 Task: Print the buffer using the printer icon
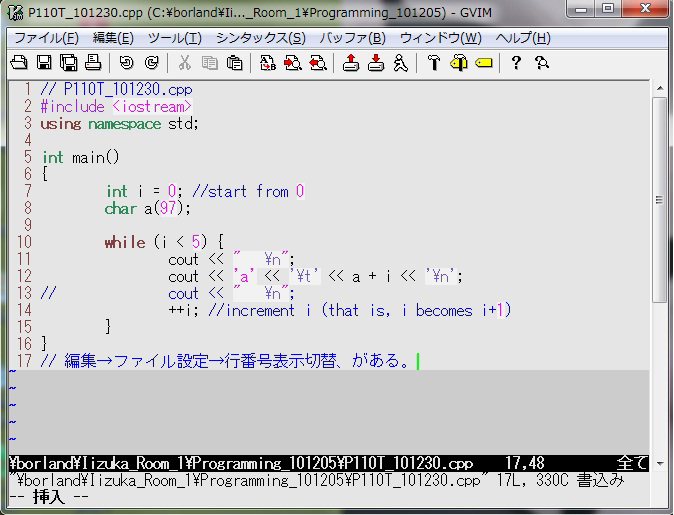[x=93, y=63]
